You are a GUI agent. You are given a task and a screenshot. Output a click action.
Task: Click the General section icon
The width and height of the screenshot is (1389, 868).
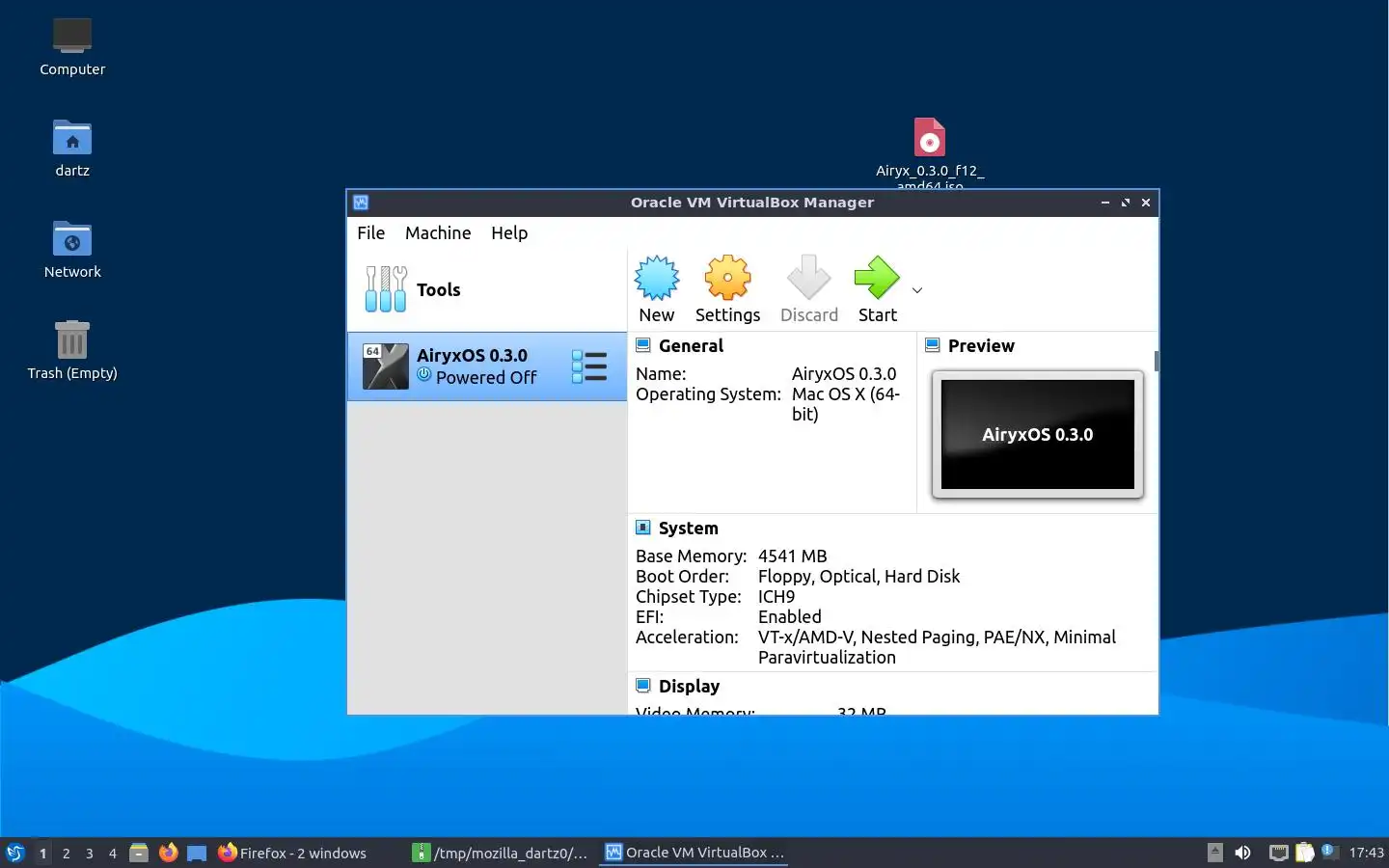(x=643, y=345)
